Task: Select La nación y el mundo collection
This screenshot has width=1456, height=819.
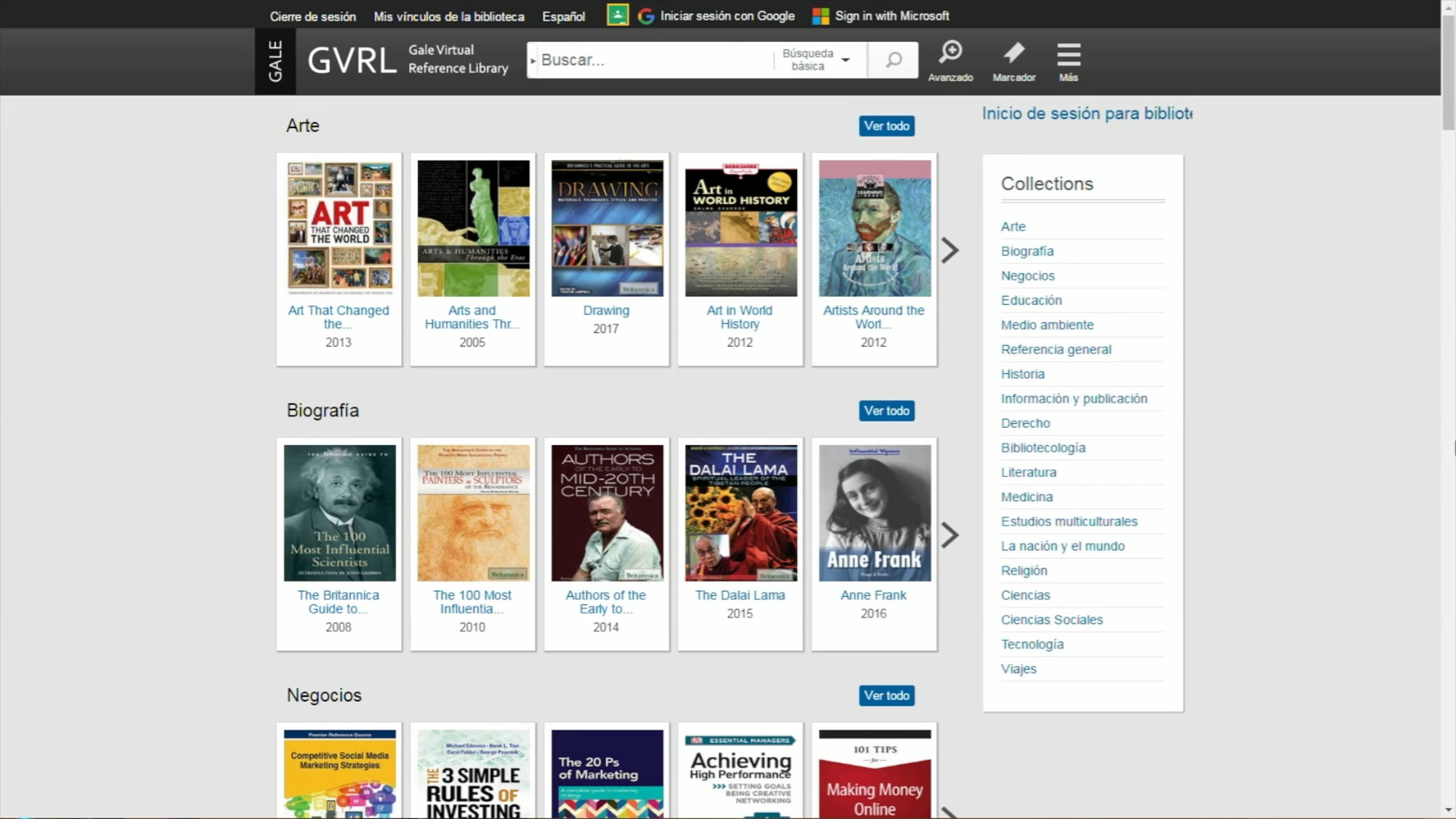Action: point(1062,546)
